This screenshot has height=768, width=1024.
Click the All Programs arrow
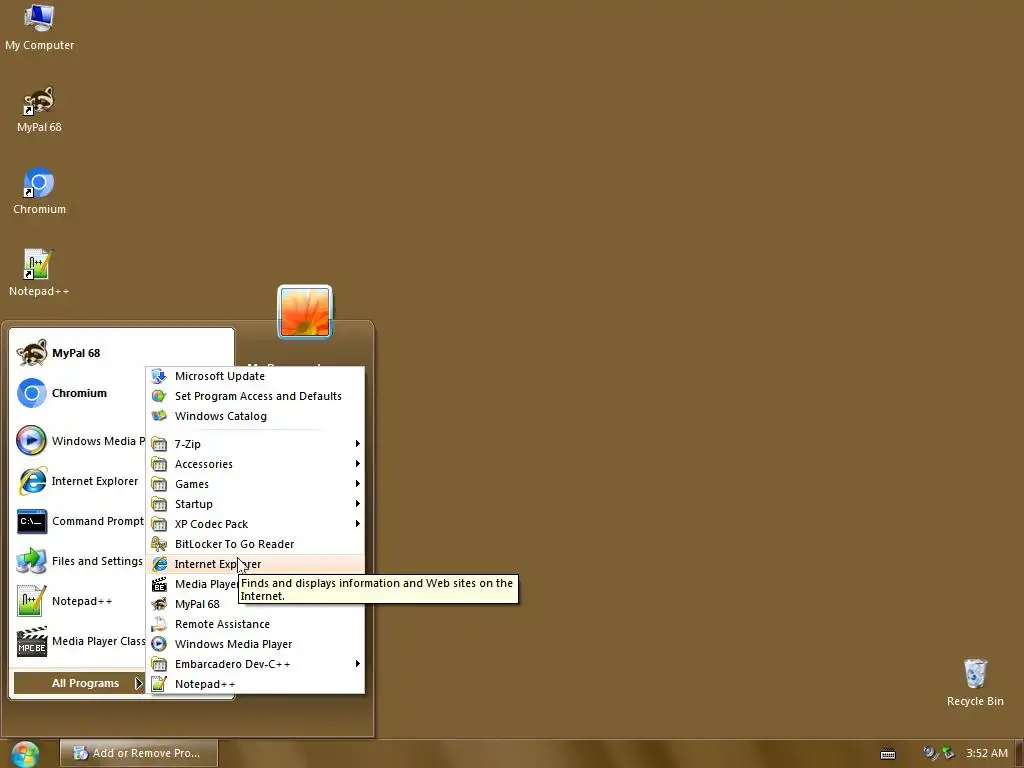(x=138, y=684)
